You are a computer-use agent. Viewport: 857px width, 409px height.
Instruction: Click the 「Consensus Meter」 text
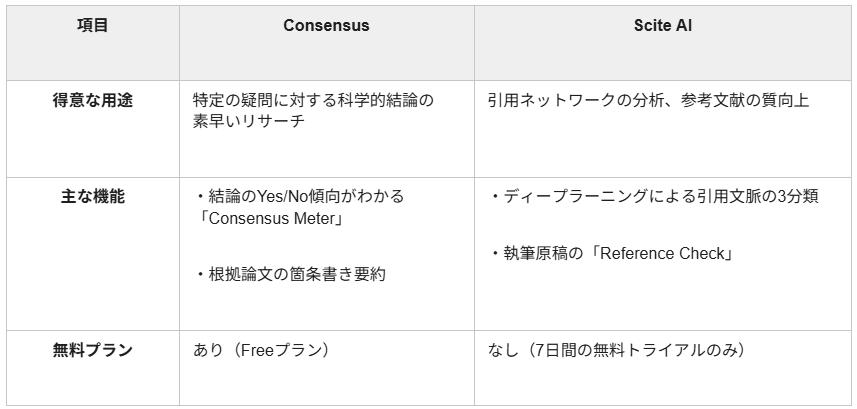(268, 219)
